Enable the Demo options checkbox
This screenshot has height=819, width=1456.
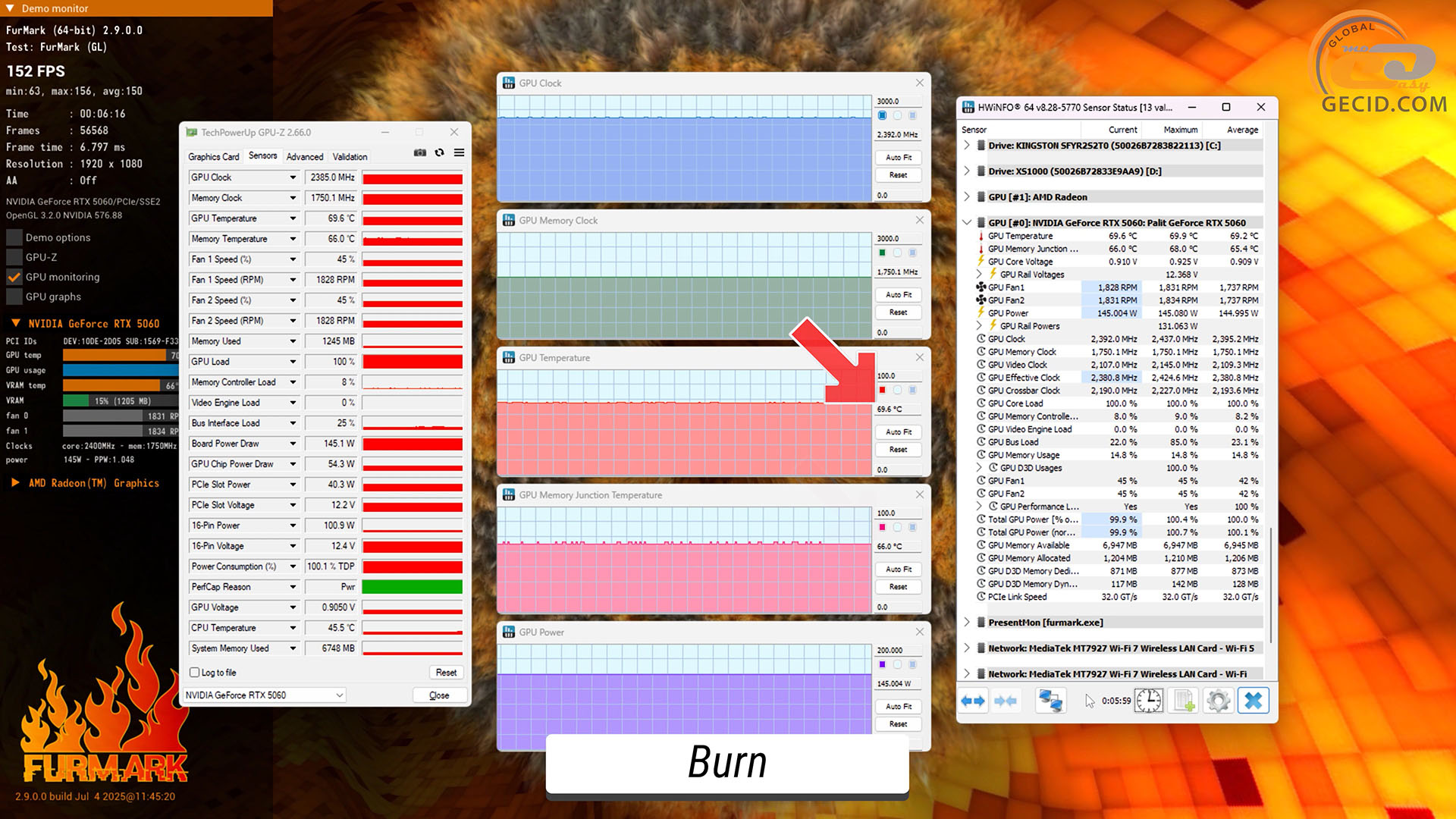tap(14, 237)
